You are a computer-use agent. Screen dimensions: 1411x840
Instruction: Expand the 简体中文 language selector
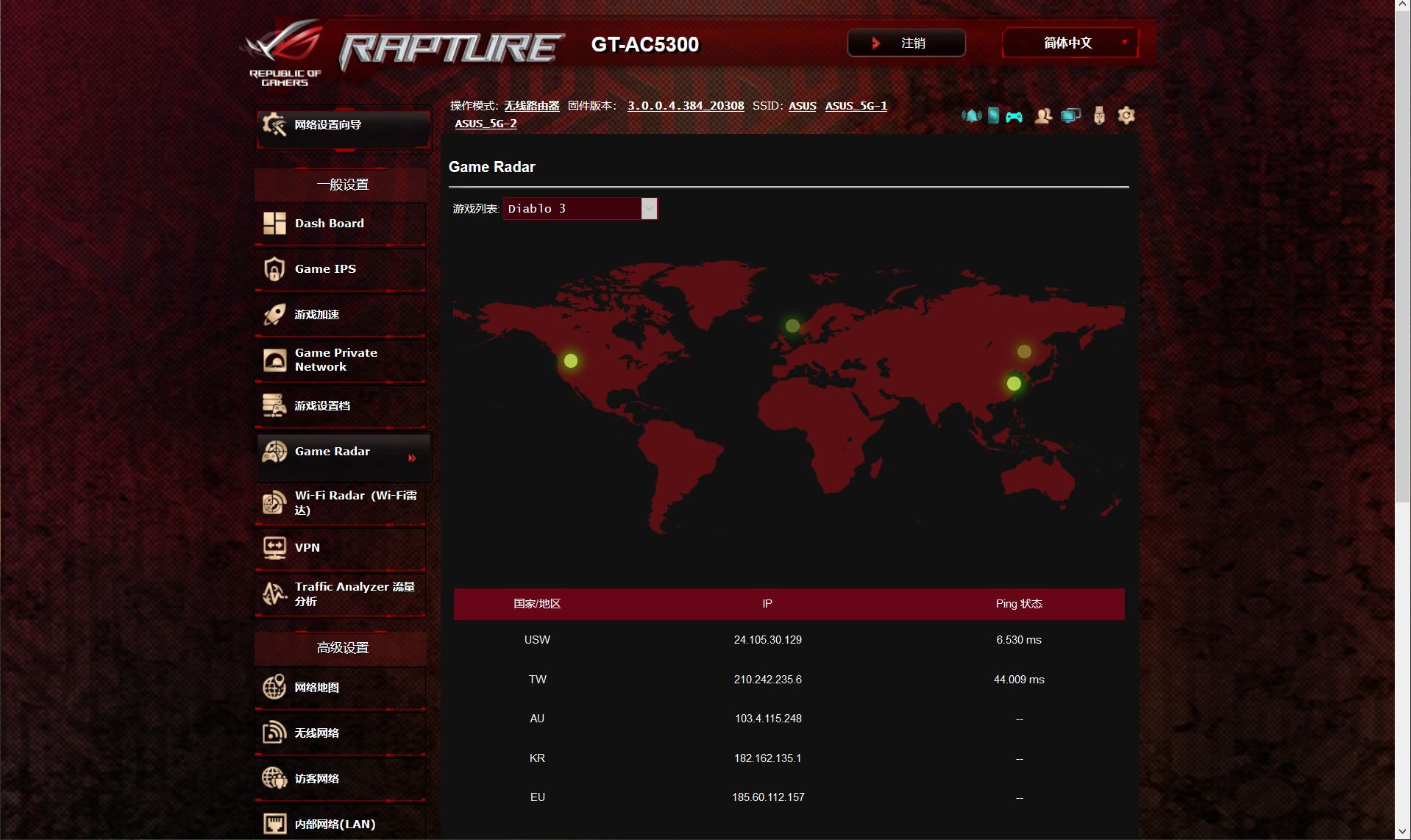tap(1070, 43)
